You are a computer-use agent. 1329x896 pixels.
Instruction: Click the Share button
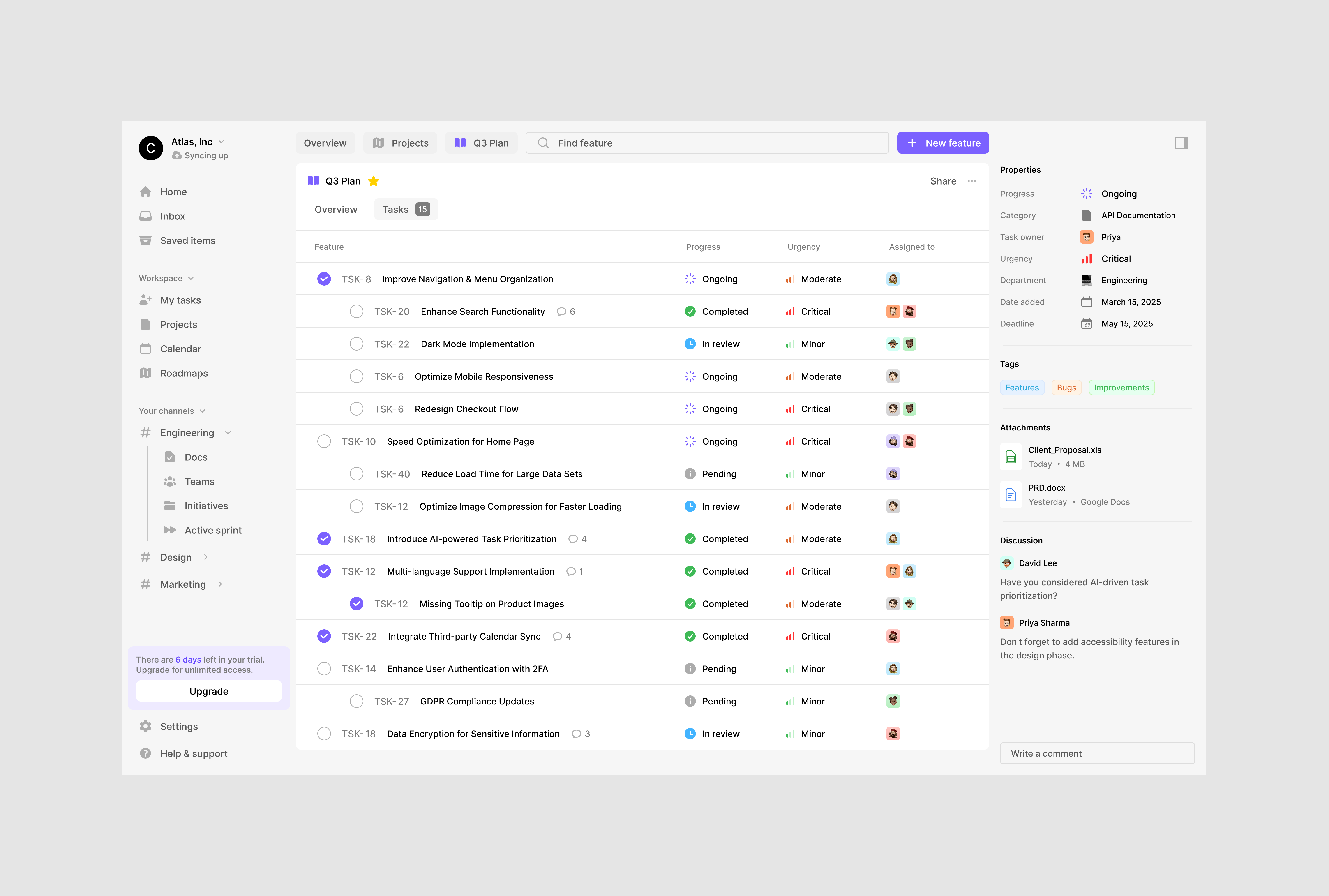[x=943, y=181]
